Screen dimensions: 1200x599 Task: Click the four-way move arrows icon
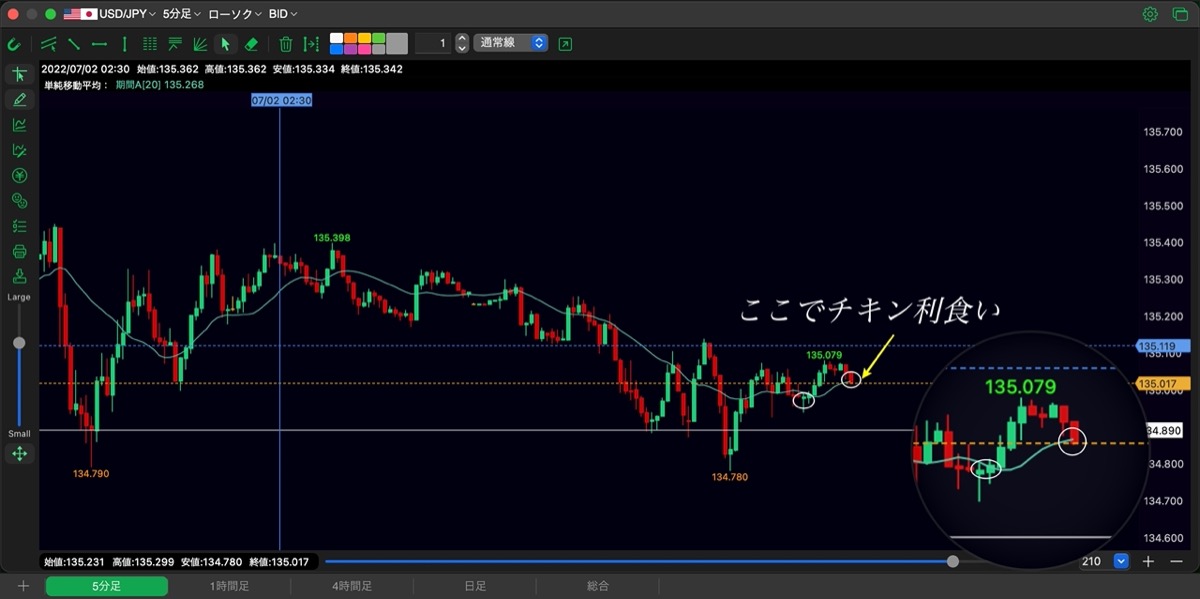19,454
